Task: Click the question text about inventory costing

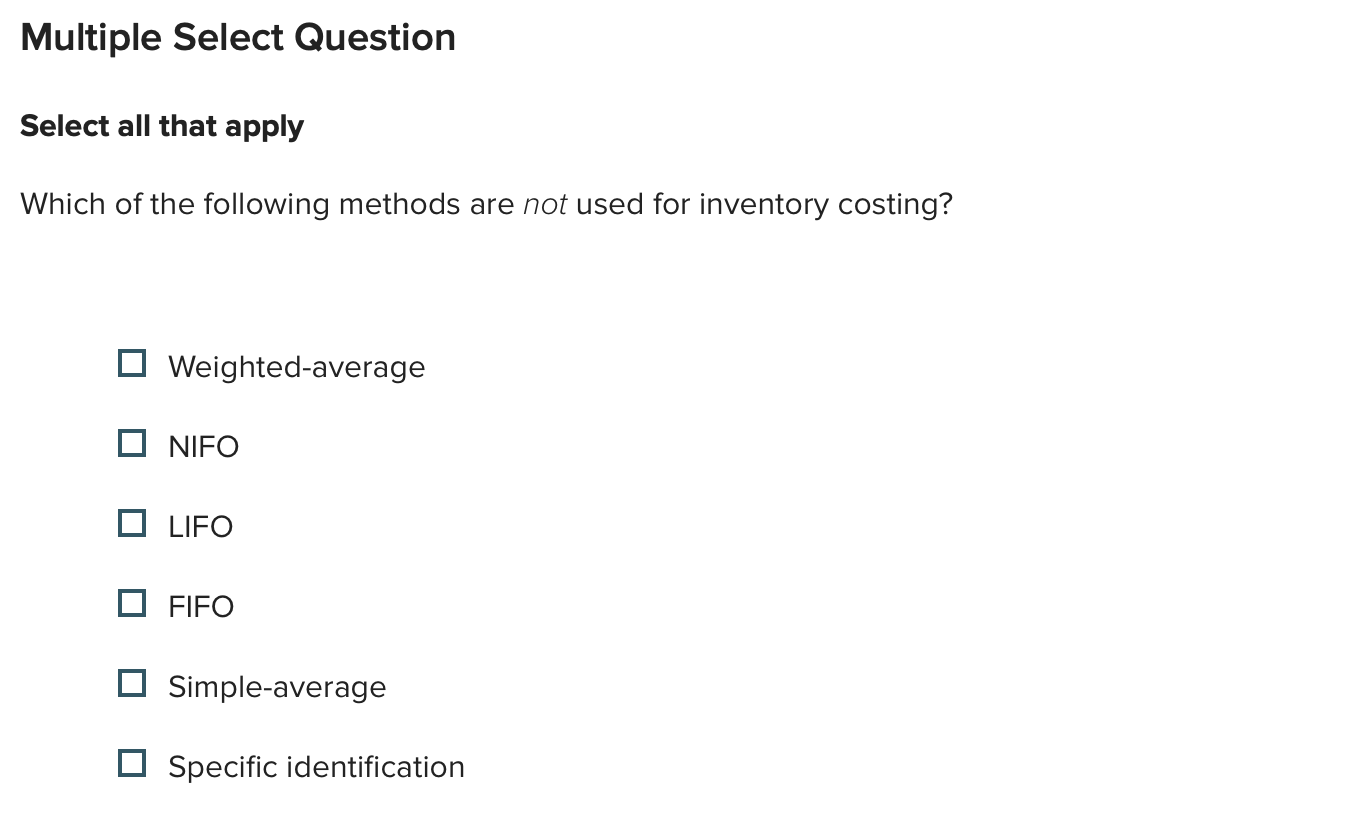Action: tap(487, 204)
